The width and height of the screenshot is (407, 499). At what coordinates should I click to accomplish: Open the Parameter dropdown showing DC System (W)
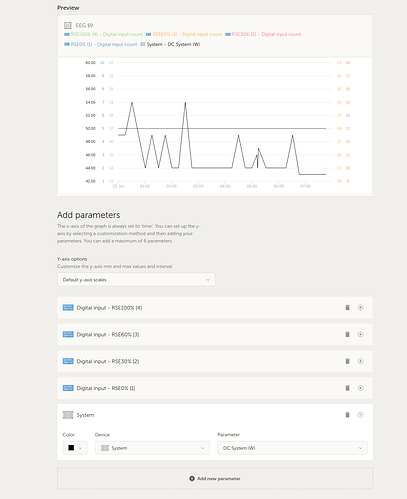[292, 448]
